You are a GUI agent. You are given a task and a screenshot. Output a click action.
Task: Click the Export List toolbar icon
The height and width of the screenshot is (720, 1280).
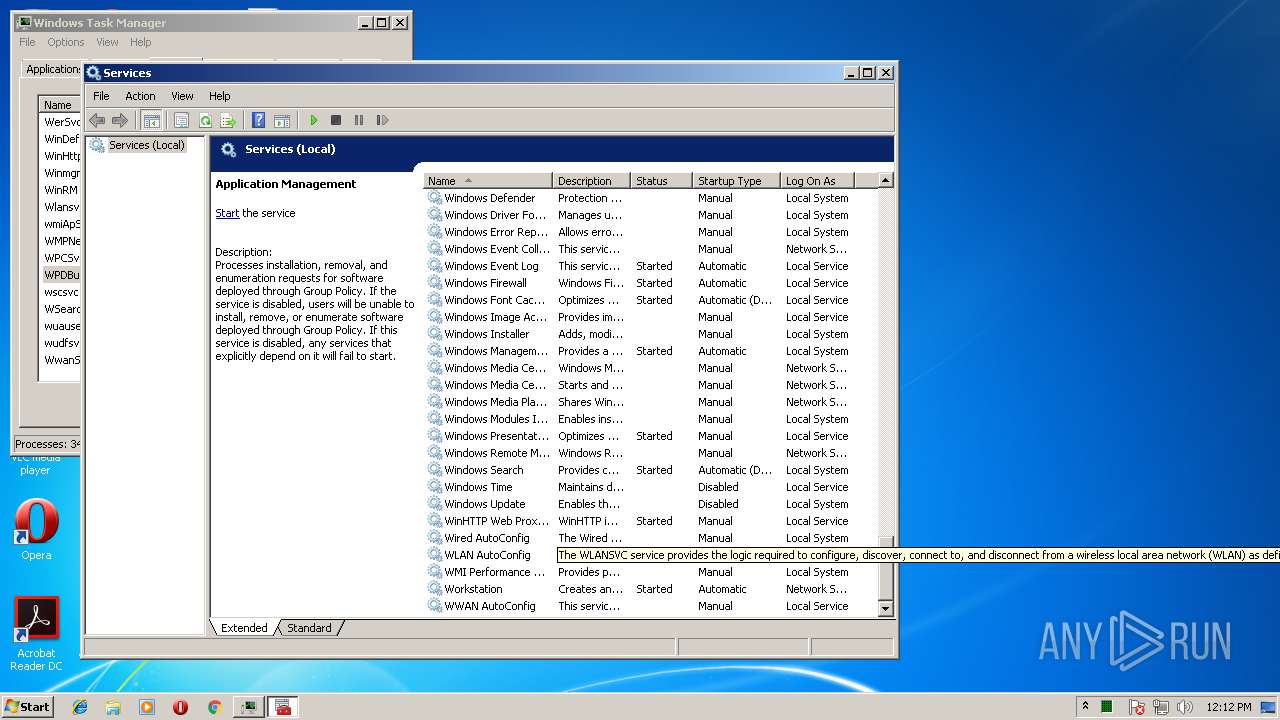pos(228,120)
